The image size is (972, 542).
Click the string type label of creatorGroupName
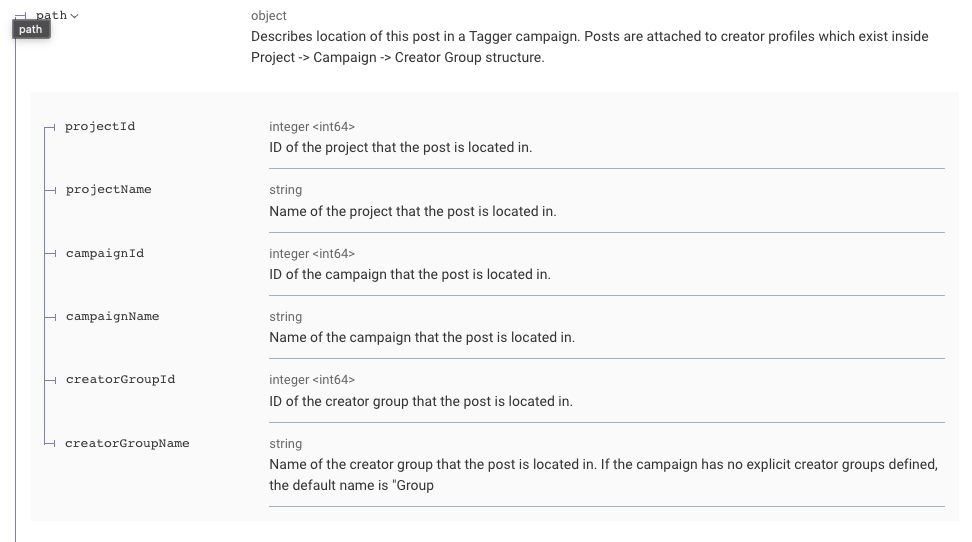[x=286, y=444]
